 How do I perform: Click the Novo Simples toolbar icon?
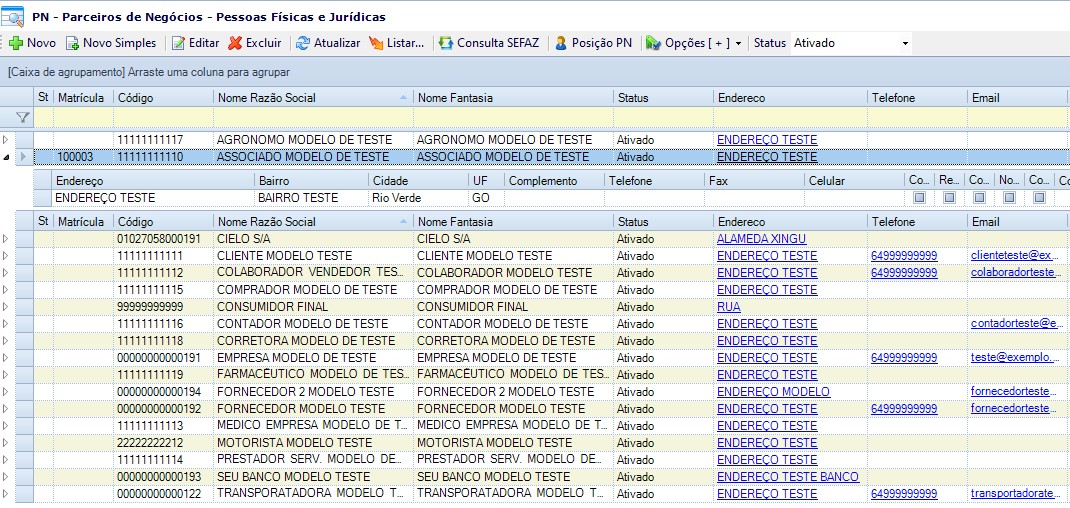(72, 43)
